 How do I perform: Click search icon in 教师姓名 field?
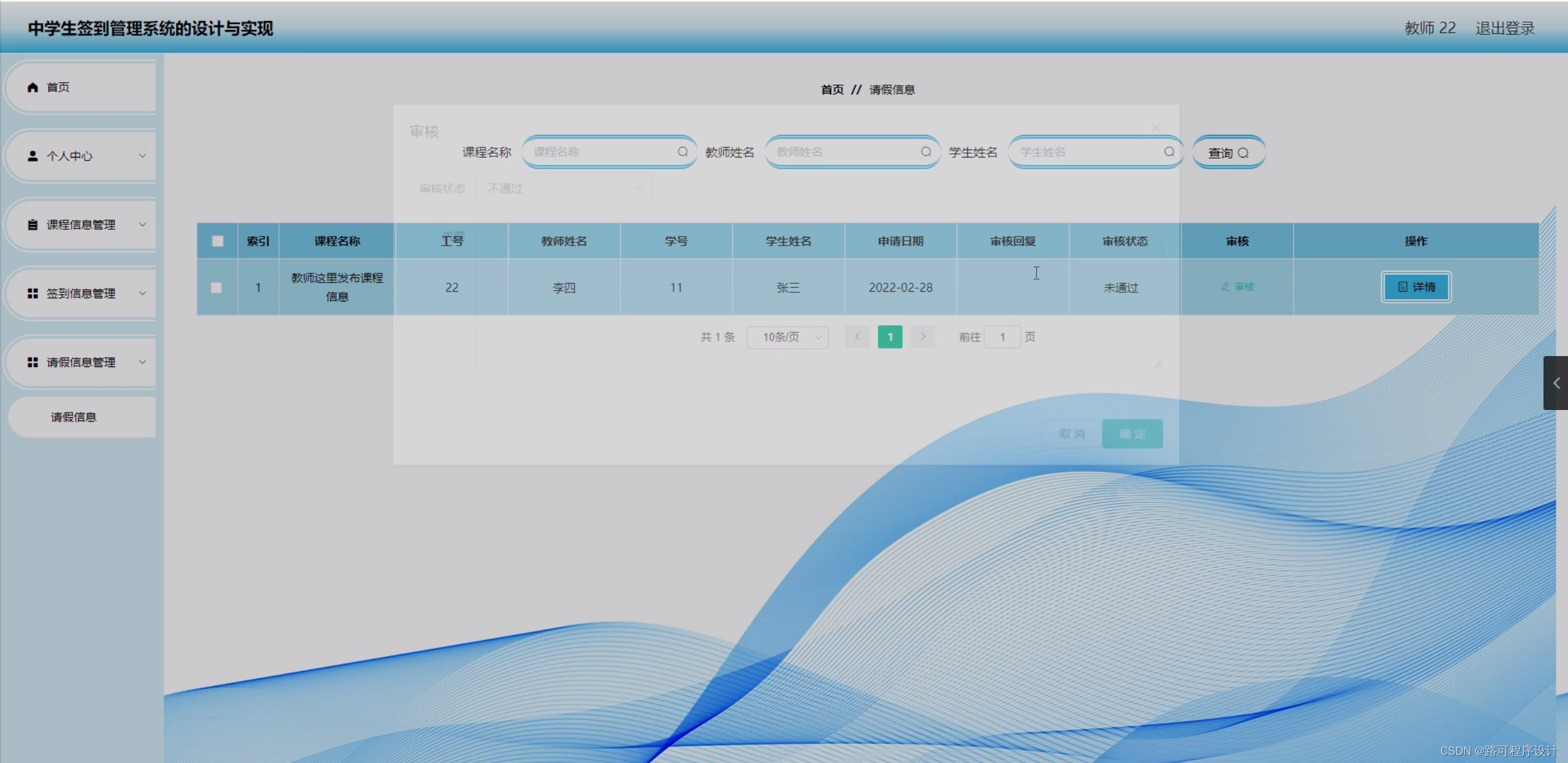click(926, 152)
